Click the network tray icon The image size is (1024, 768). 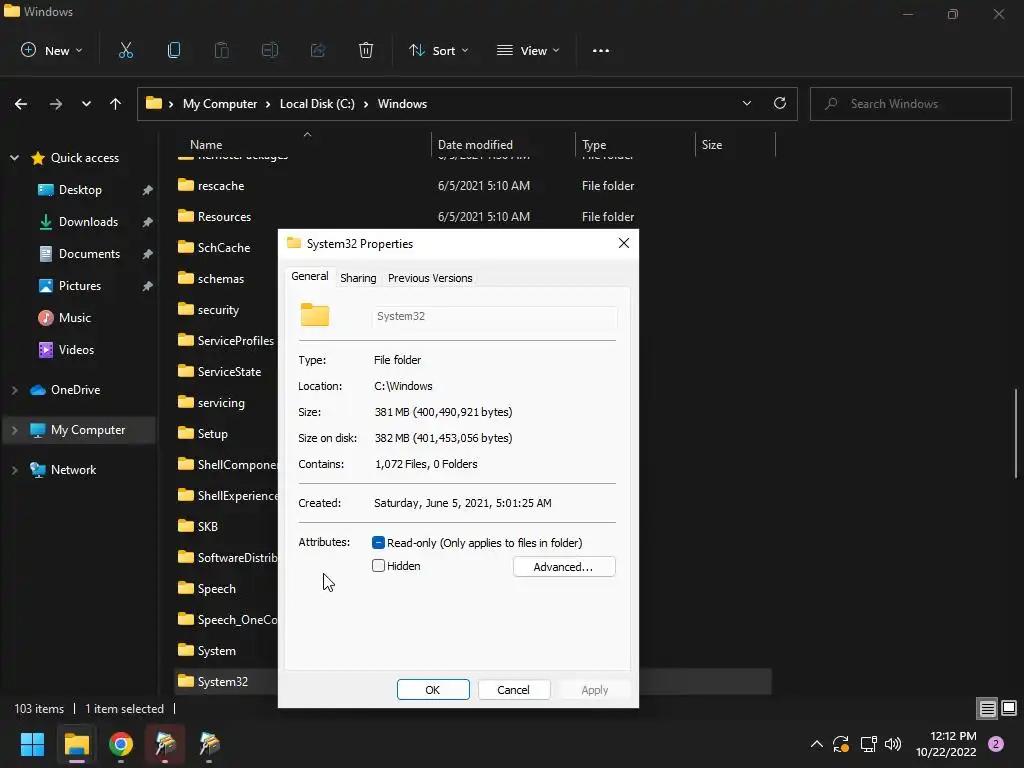[x=868, y=744]
